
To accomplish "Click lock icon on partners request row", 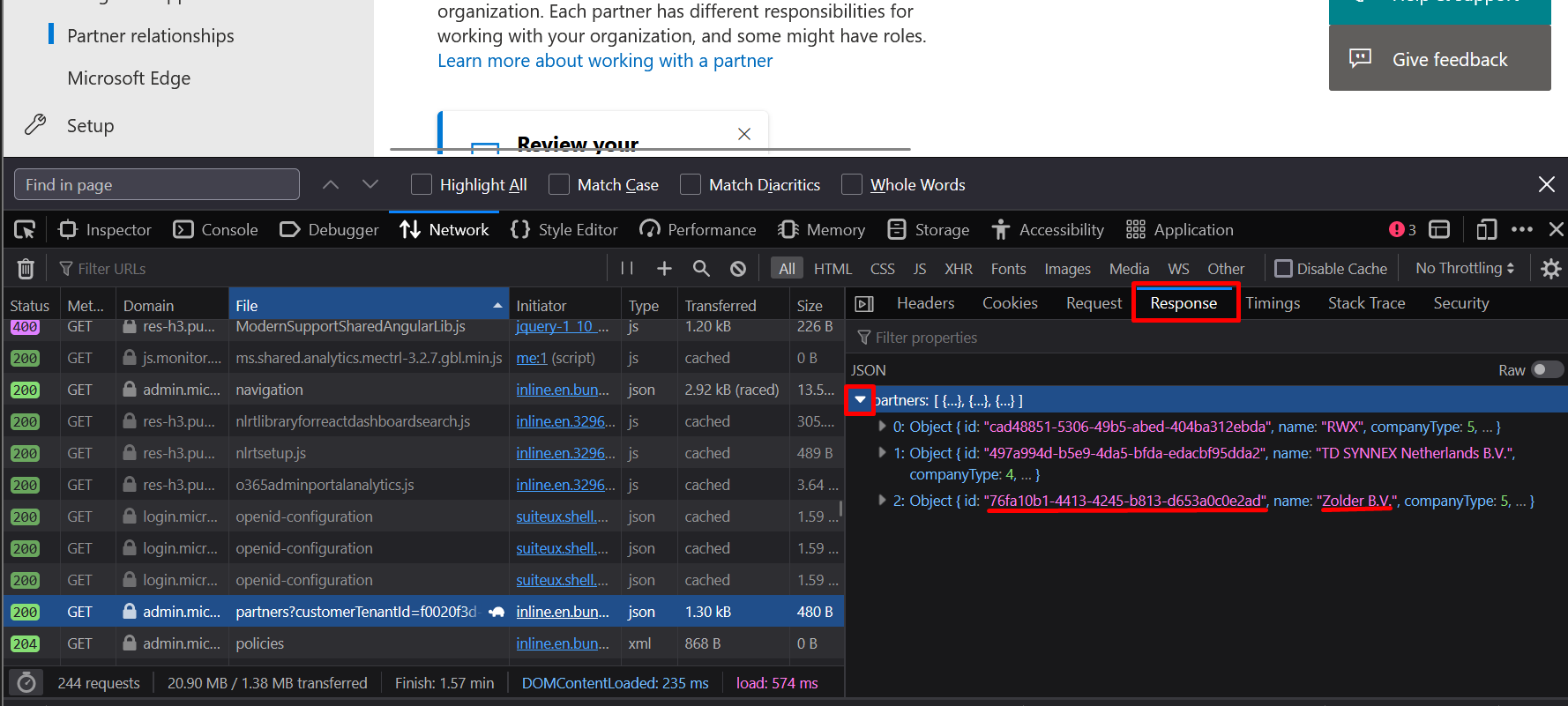I will pyautogui.click(x=130, y=611).
